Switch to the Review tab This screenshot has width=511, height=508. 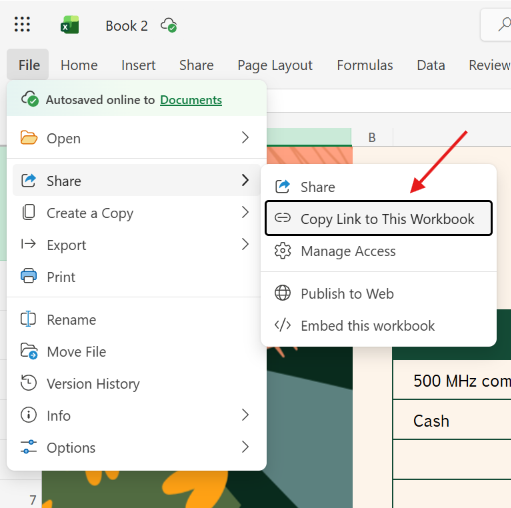coord(489,65)
